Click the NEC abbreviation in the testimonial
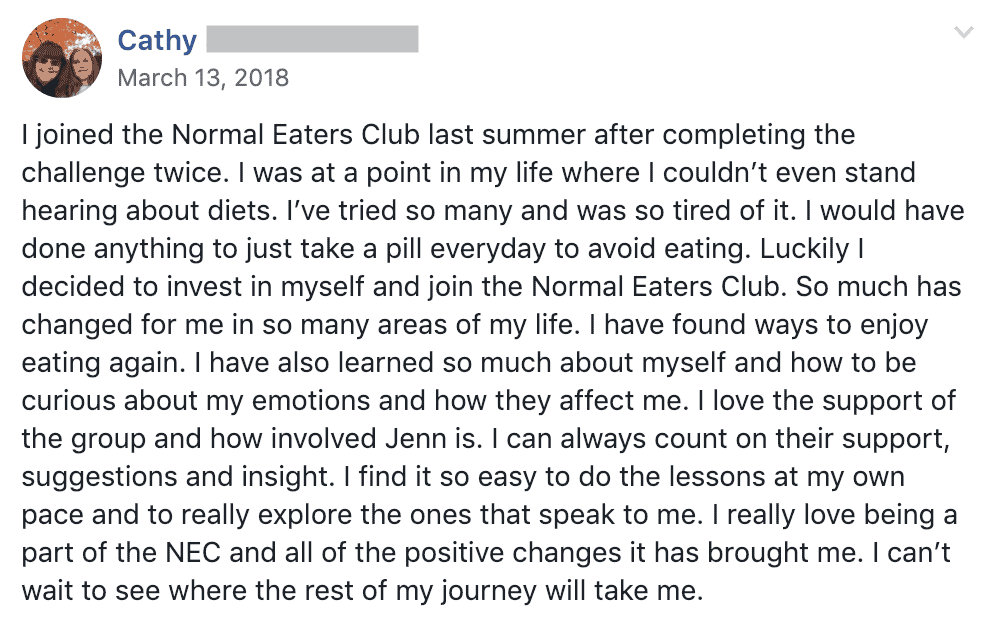The image size is (994, 630). [x=193, y=553]
